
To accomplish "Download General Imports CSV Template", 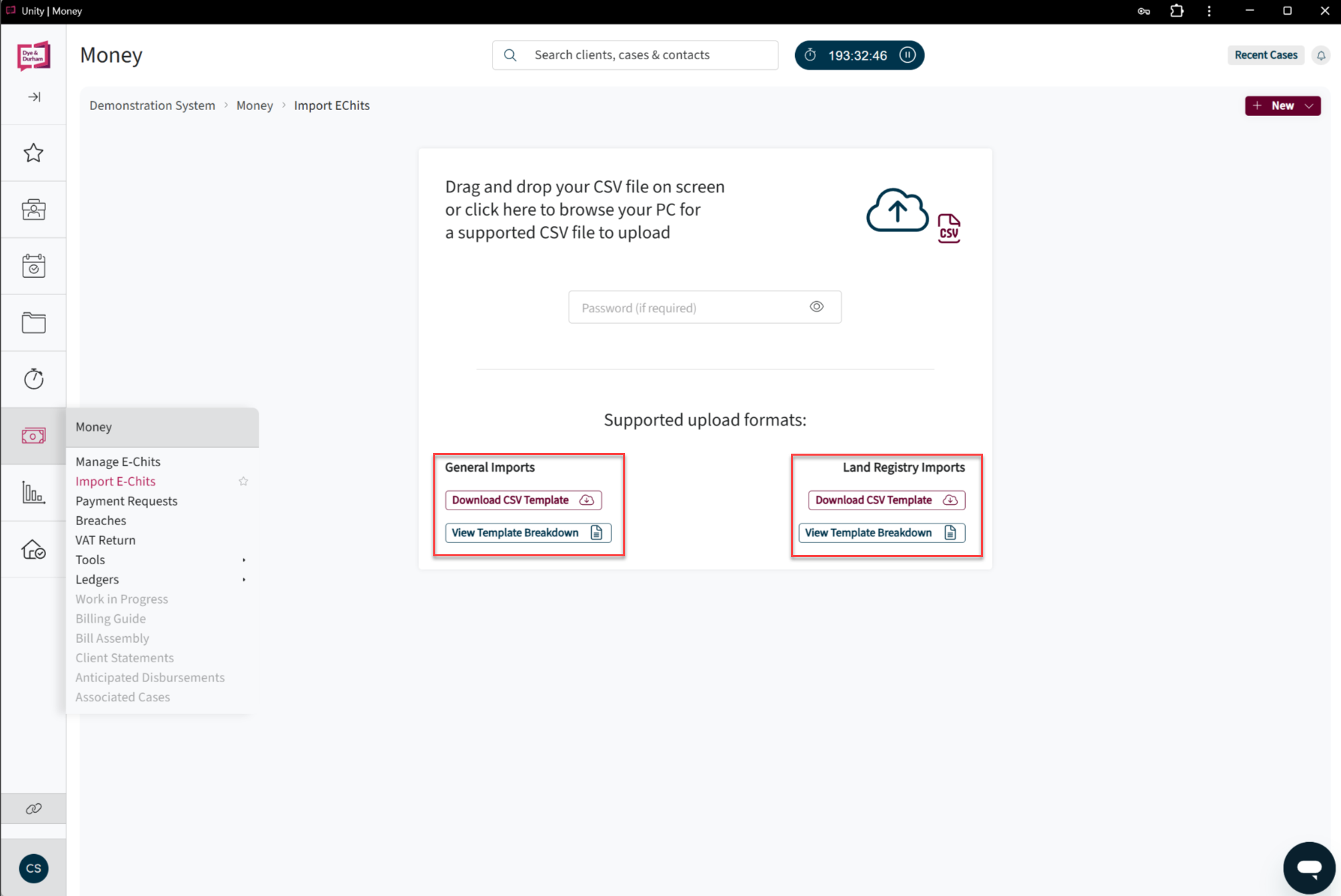I will [x=523, y=500].
